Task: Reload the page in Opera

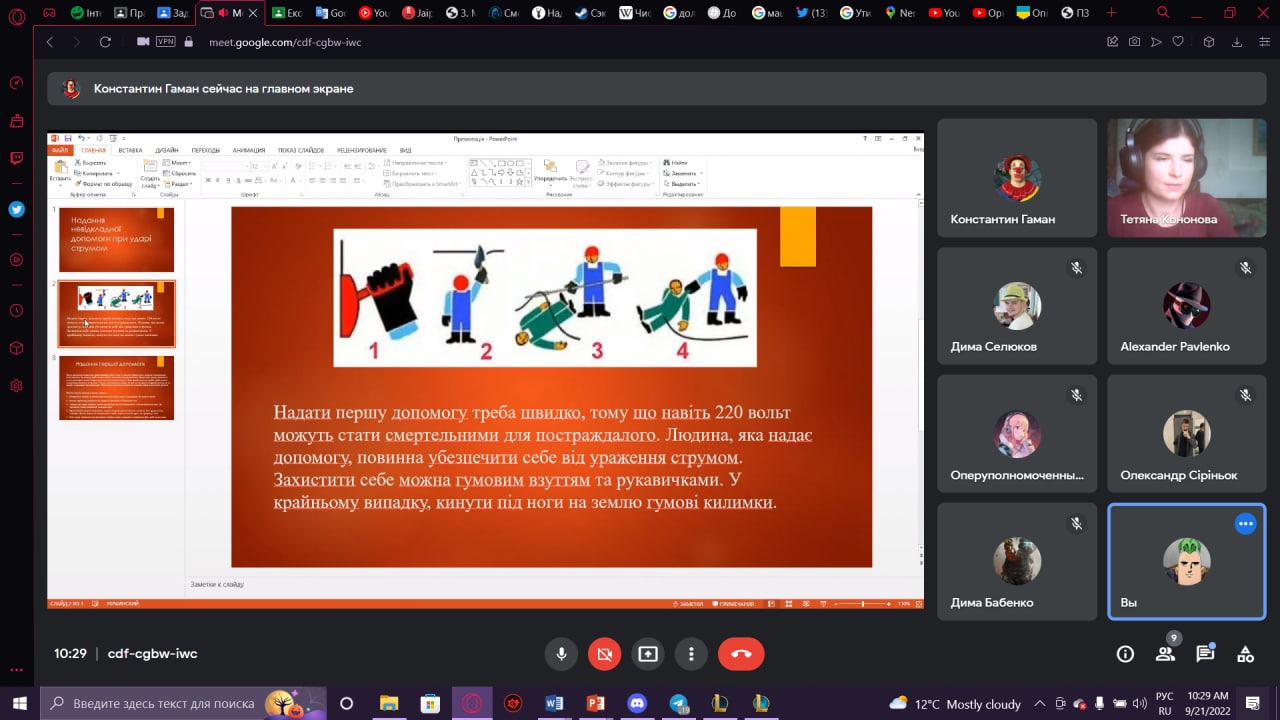Action: pyautogui.click(x=106, y=42)
